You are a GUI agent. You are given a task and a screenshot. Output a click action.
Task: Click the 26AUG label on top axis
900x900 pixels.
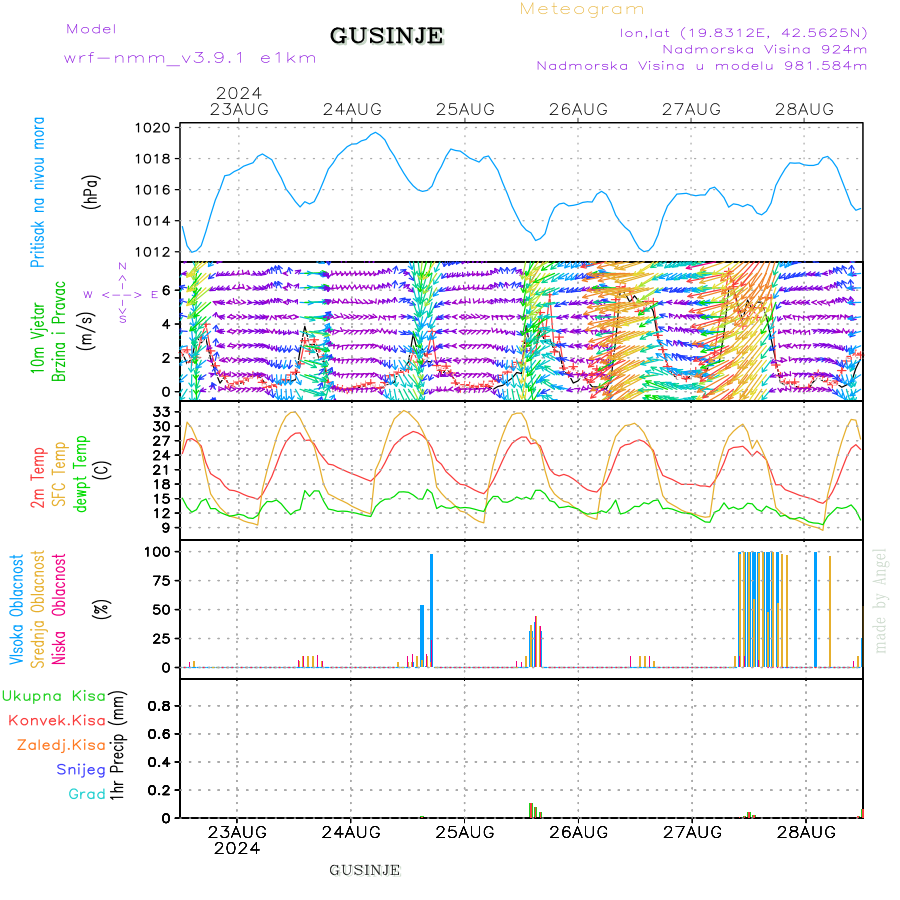pos(578,109)
